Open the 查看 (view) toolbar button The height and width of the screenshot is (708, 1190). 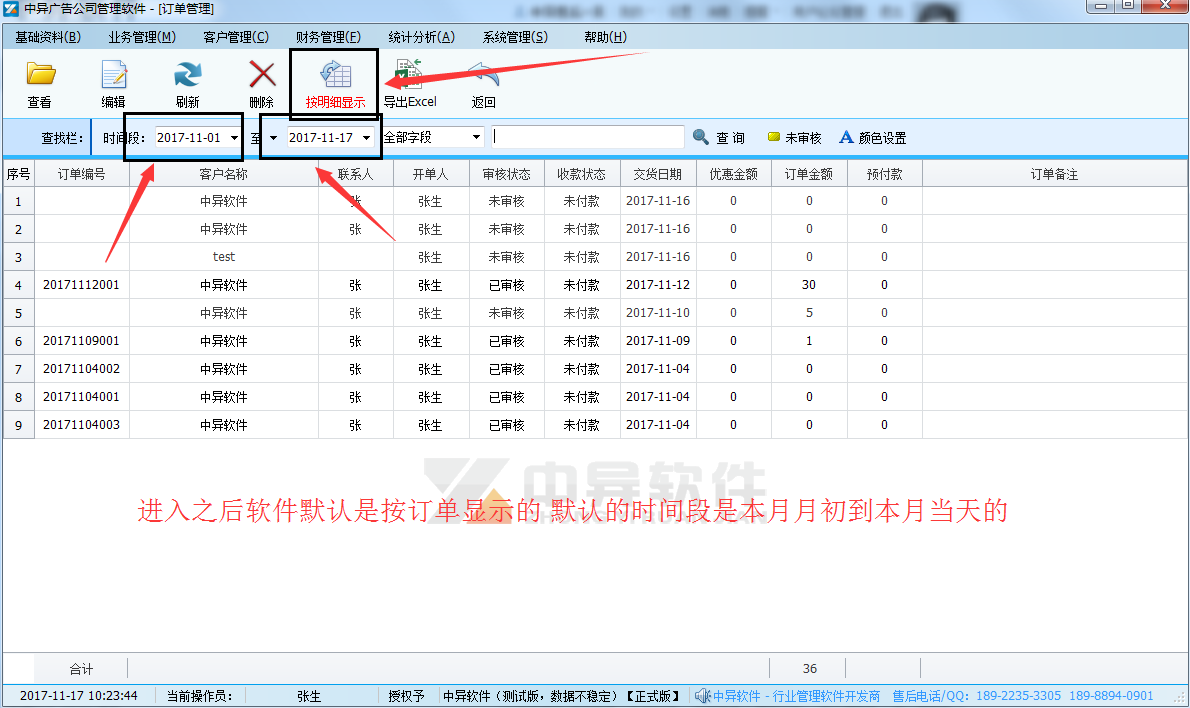(40, 84)
